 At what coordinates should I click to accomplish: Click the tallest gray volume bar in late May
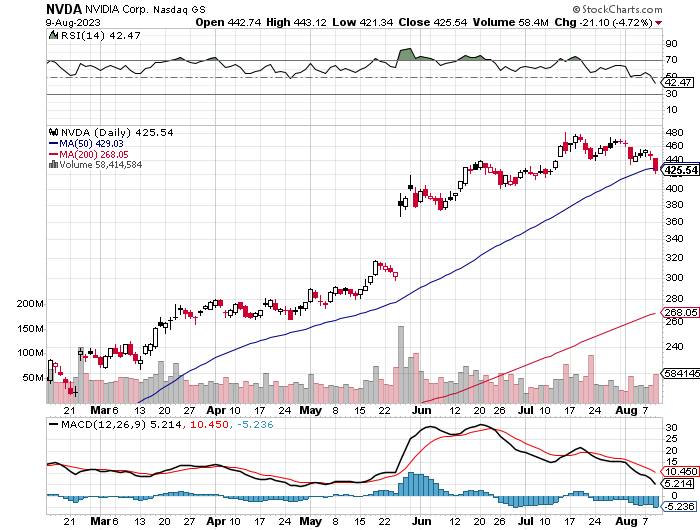(400, 364)
